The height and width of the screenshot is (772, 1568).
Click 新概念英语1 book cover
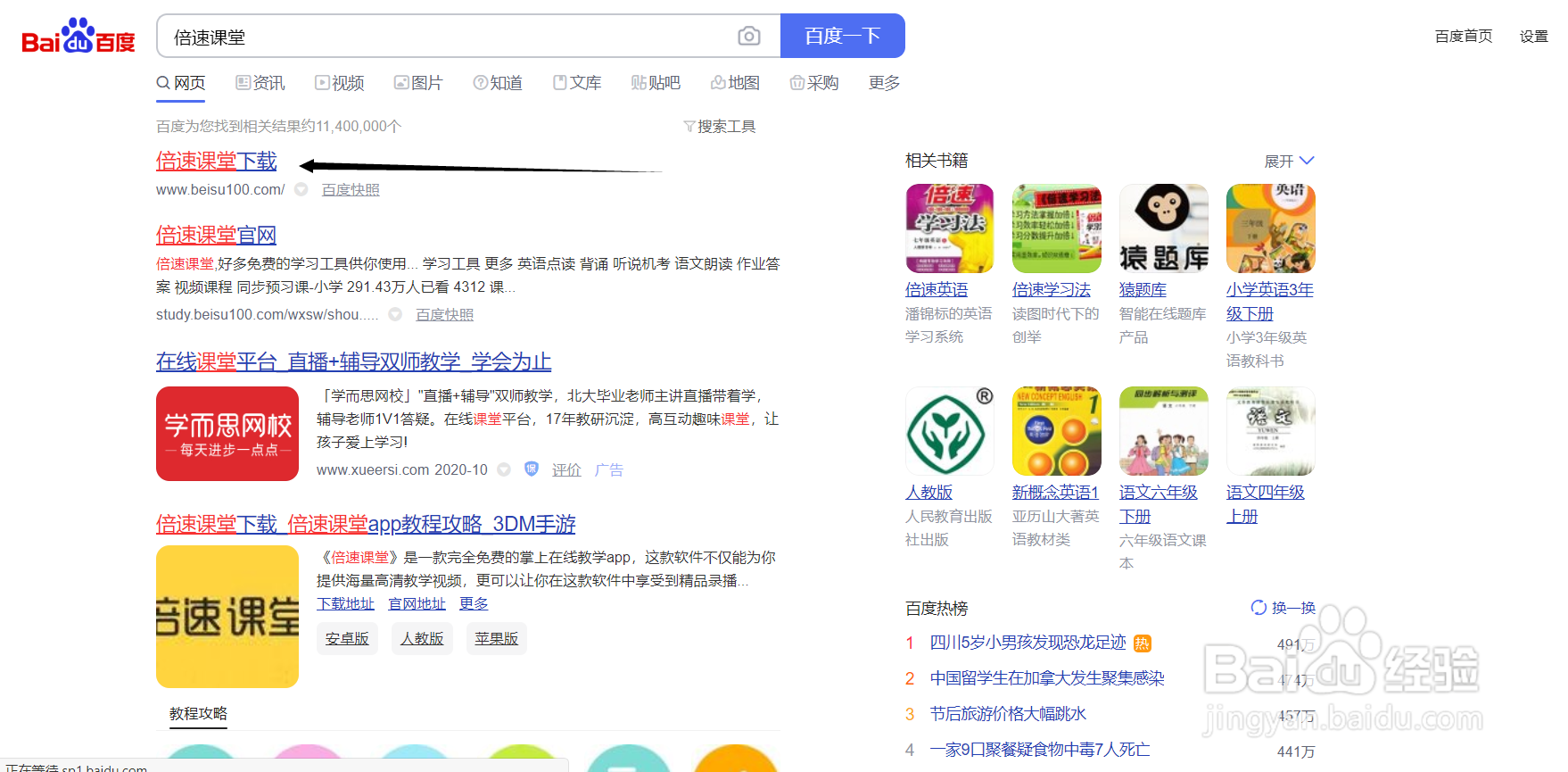coord(1057,431)
